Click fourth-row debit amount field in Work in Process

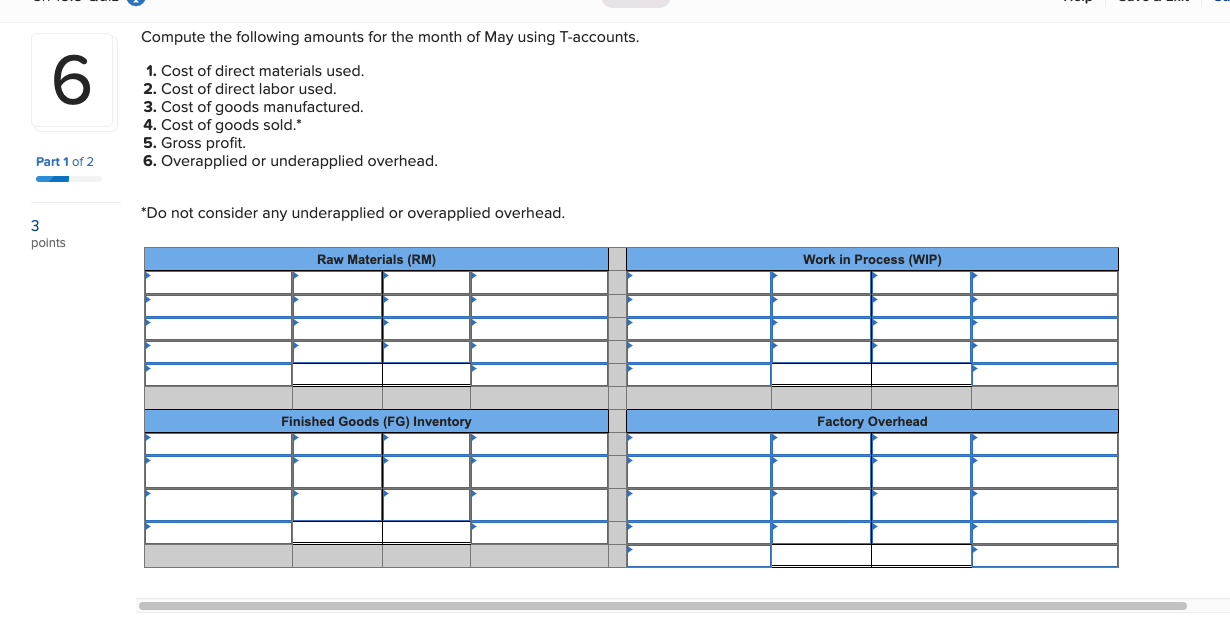(821, 352)
